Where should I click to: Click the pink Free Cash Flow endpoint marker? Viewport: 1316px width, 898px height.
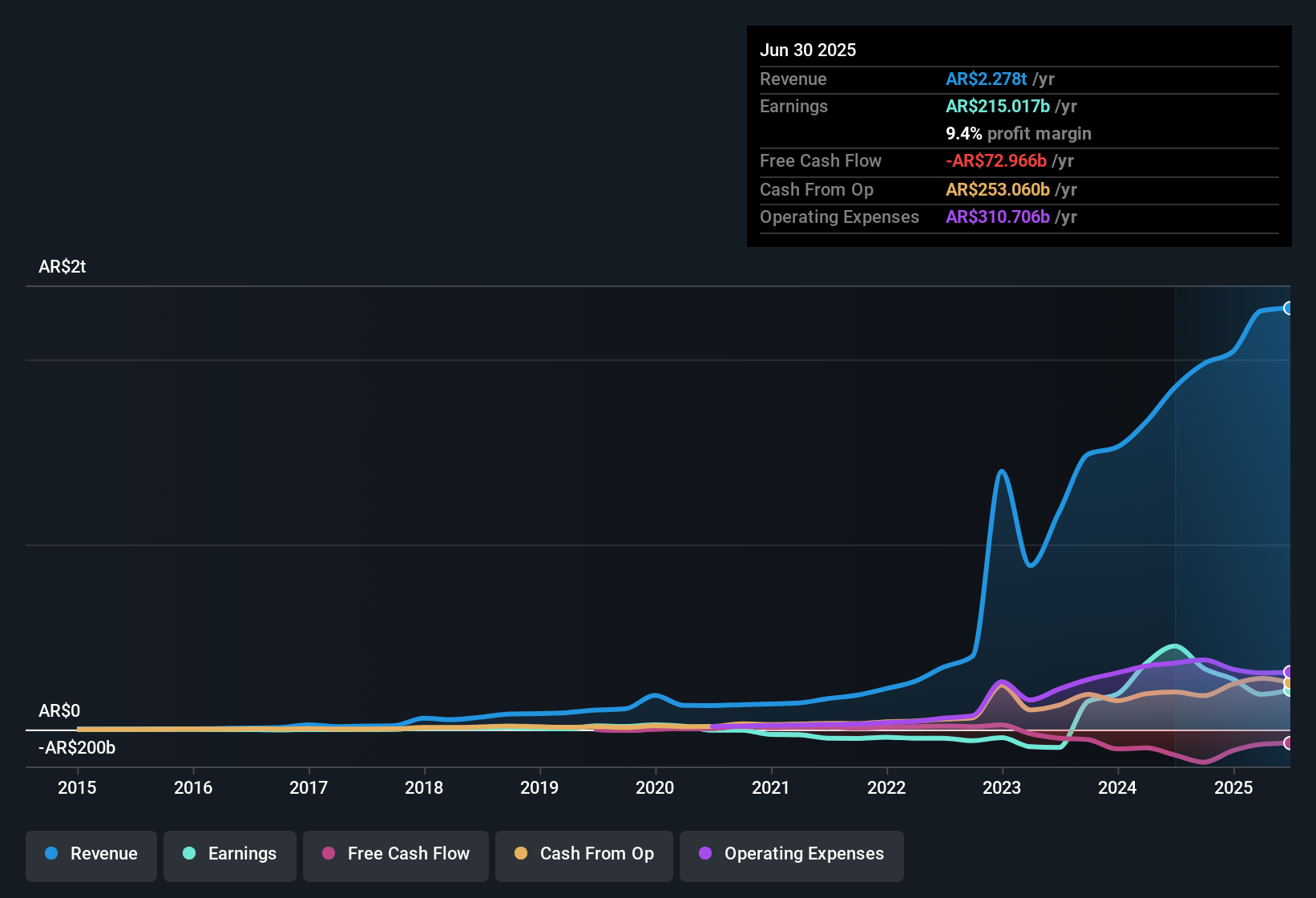[1288, 743]
